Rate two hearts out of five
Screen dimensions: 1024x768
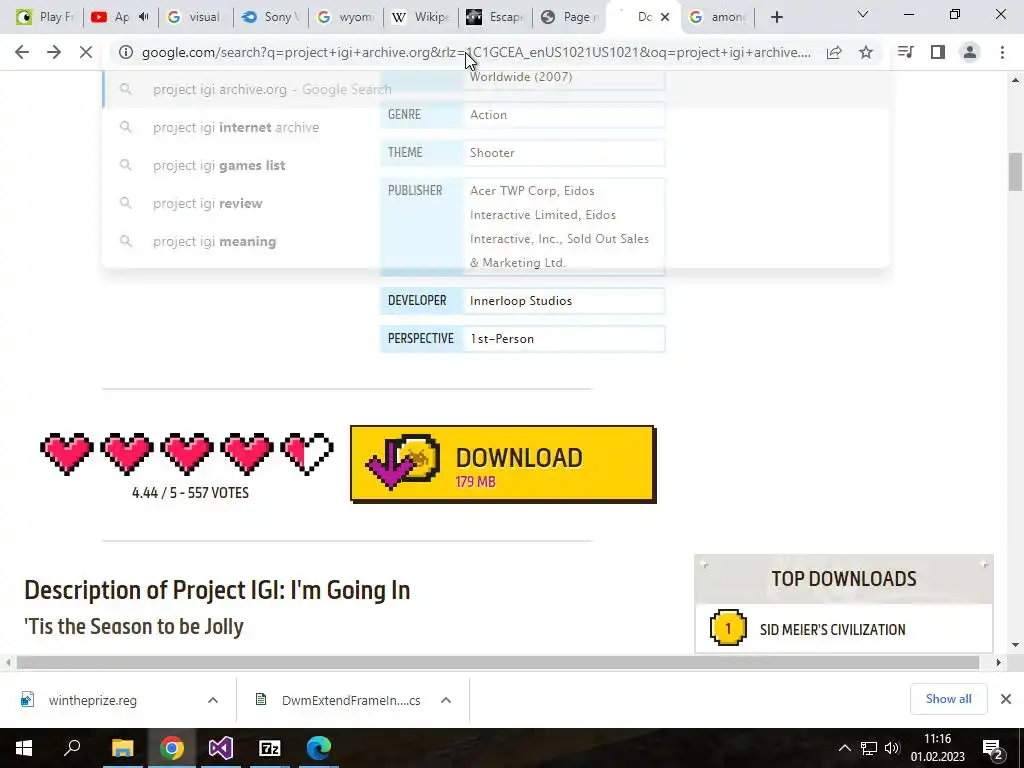[x=127, y=453]
